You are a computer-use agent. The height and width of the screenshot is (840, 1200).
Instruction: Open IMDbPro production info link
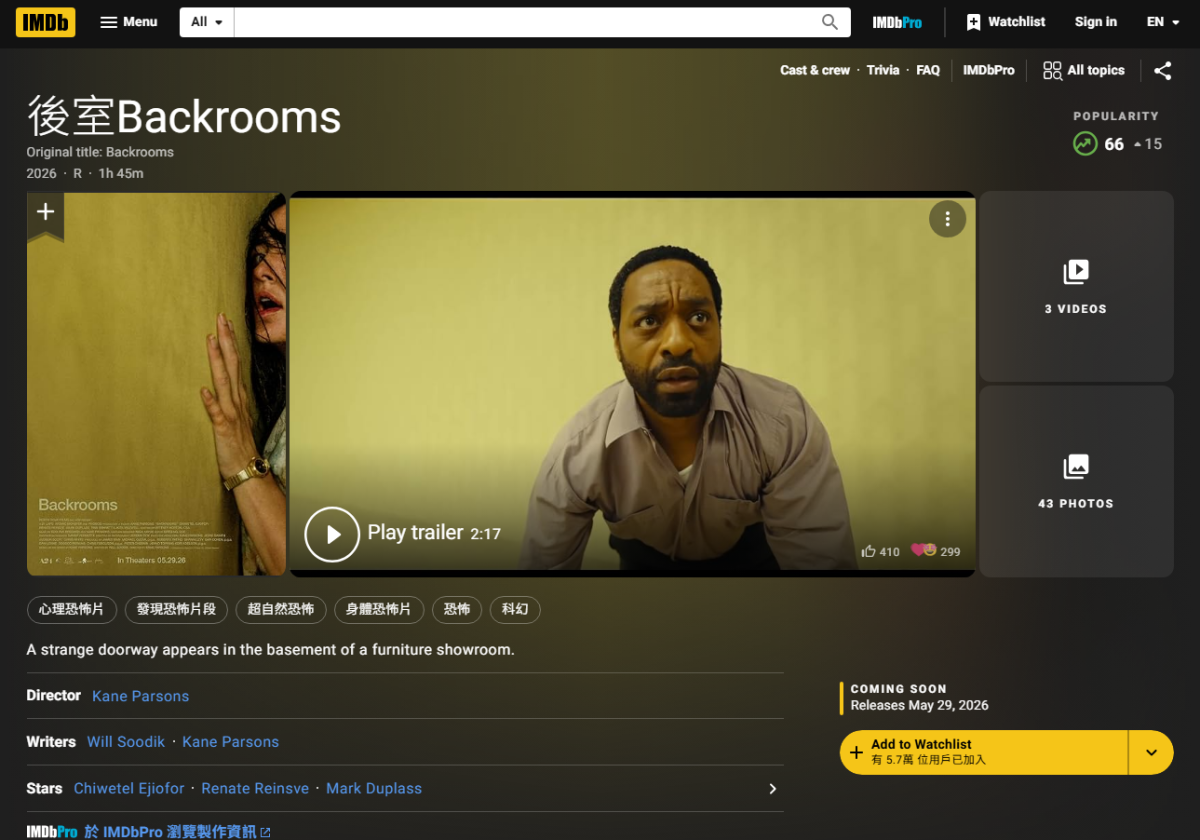pyautogui.click(x=177, y=832)
